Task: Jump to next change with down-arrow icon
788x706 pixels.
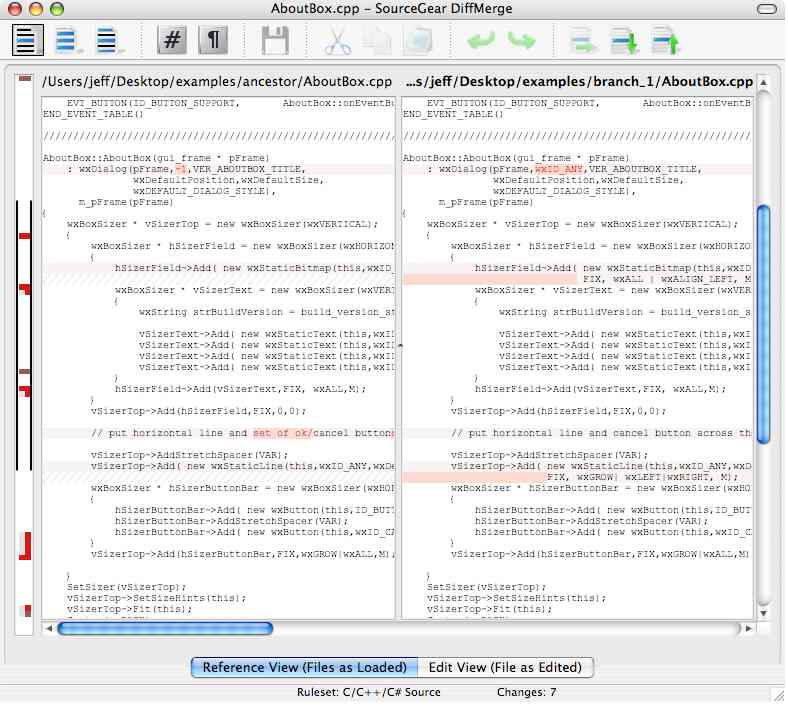Action: tap(624, 41)
